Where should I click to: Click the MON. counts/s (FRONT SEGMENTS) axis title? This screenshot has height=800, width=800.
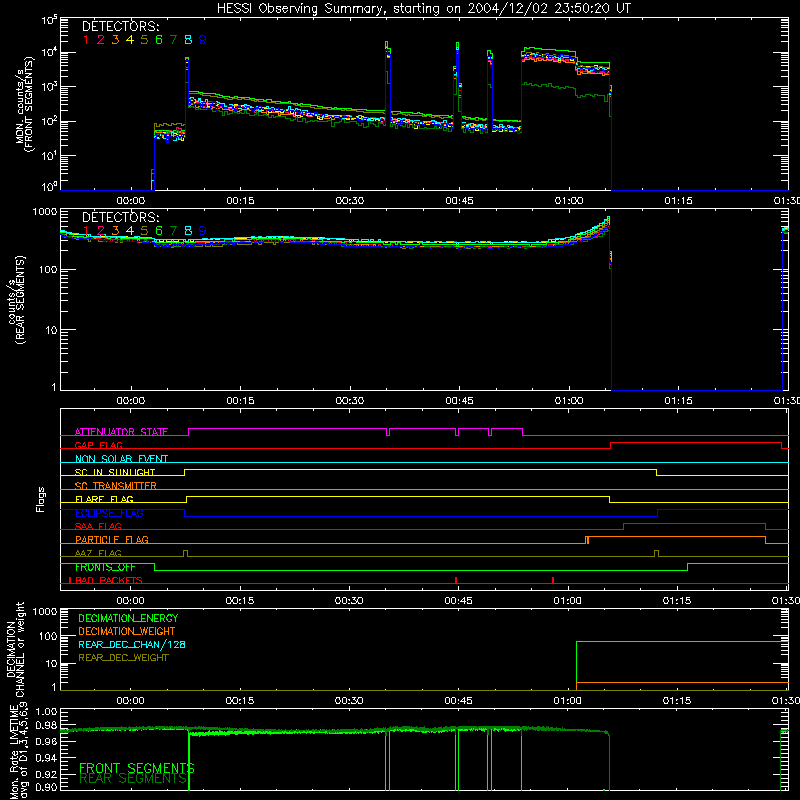tap(26, 104)
